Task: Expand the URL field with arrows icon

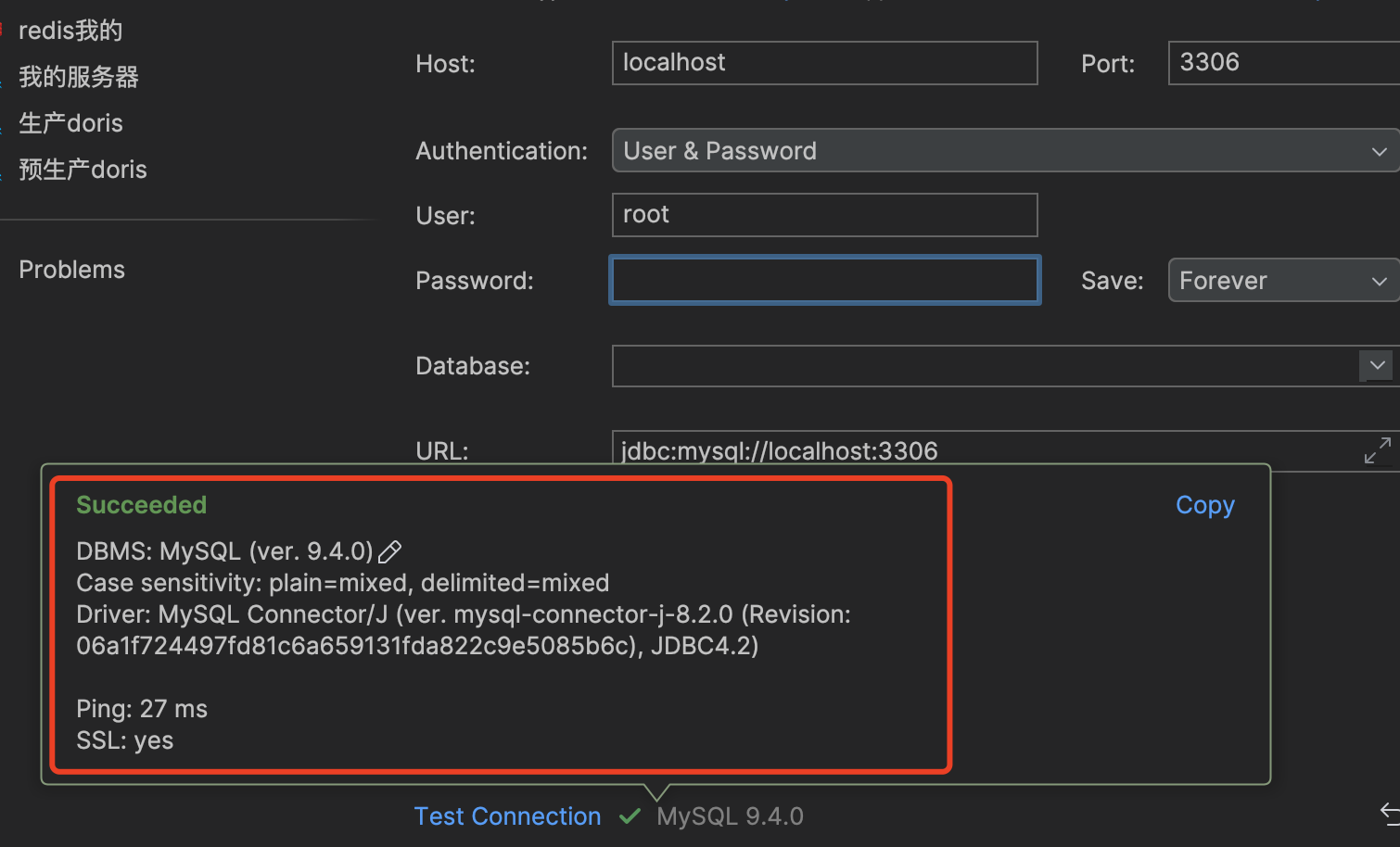Action: (1378, 450)
